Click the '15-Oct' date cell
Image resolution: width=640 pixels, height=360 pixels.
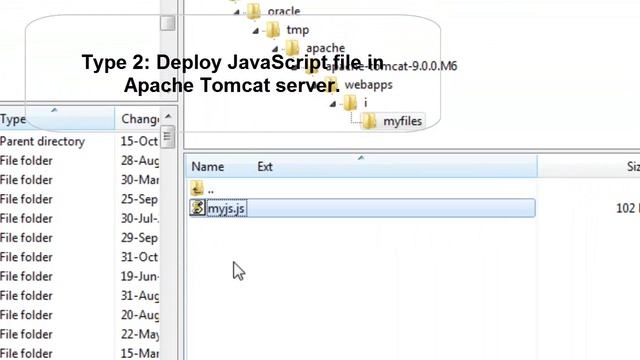pyautogui.click(x=139, y=141)
